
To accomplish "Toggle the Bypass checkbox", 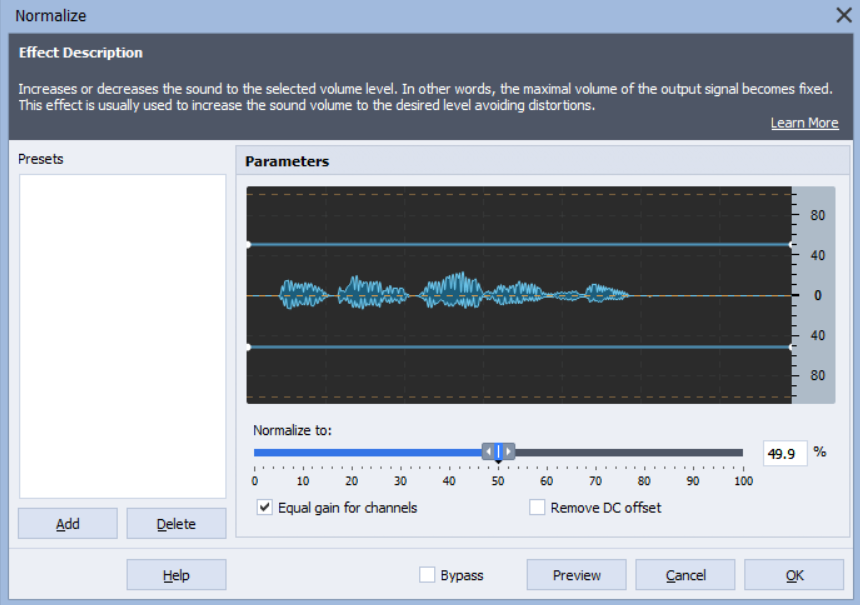I will coord(427,575).
